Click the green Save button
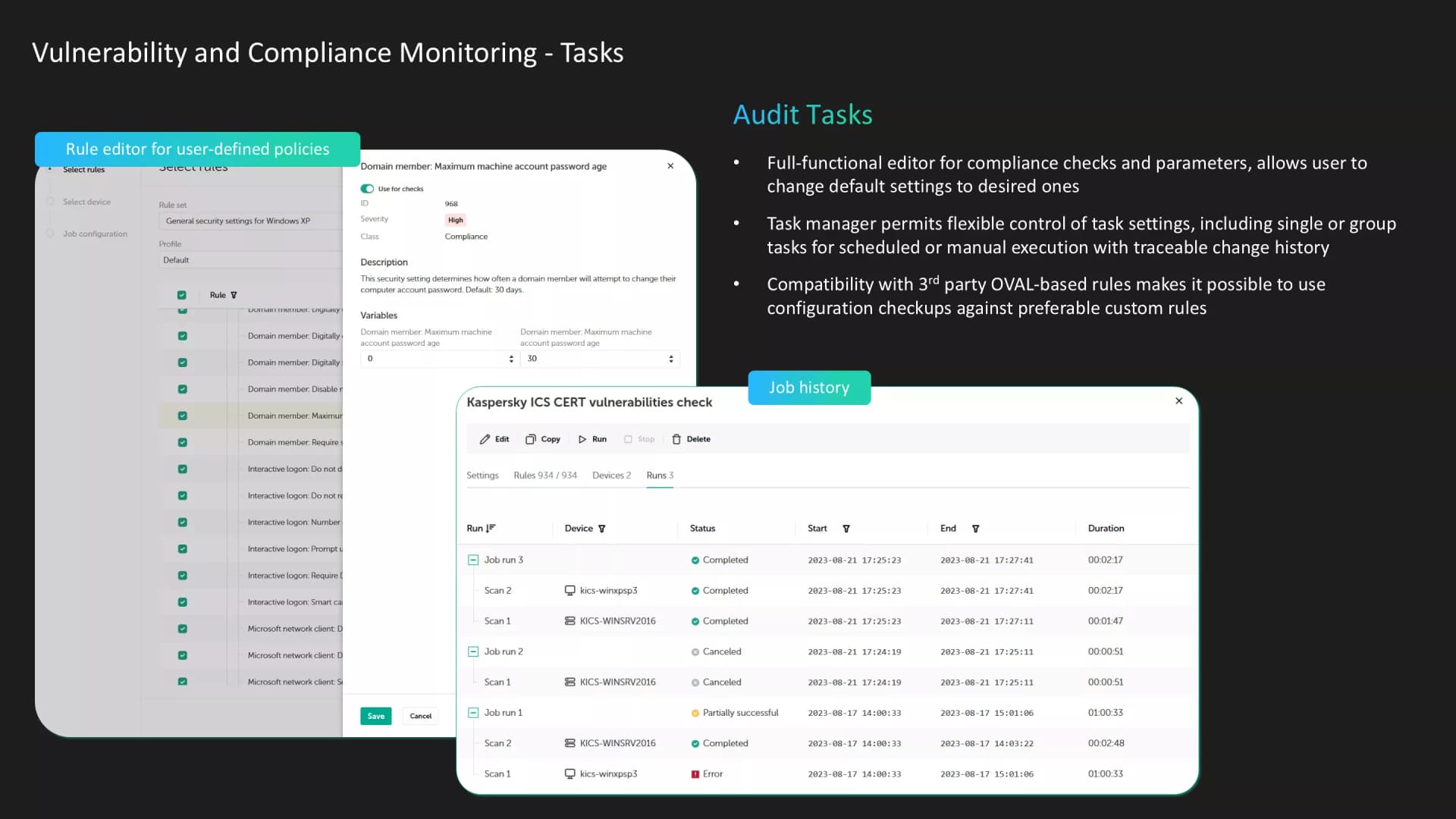This screenshot has width=1456, height=819. pos(375,716)
